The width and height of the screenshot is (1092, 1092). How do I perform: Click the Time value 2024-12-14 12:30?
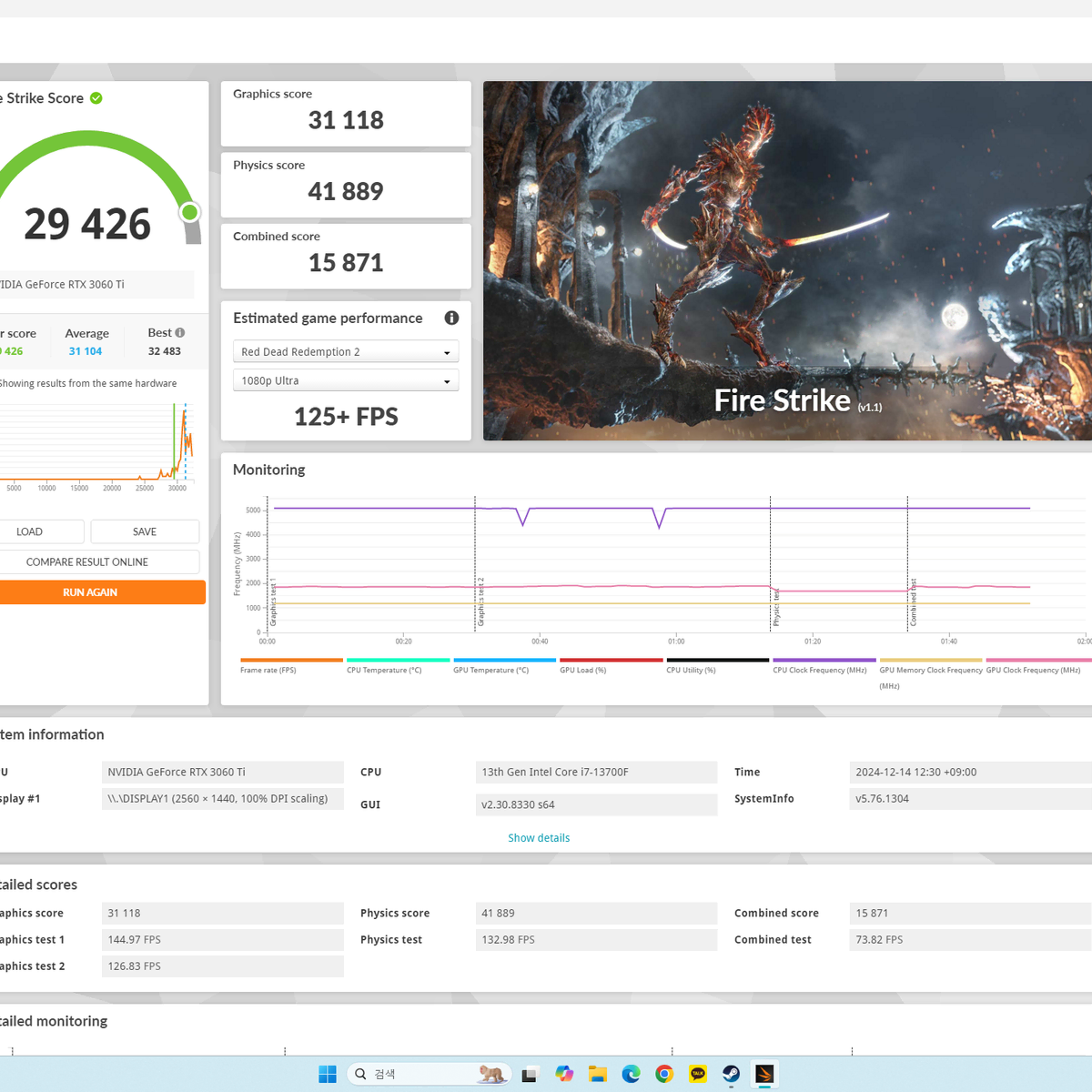point(970,772)
